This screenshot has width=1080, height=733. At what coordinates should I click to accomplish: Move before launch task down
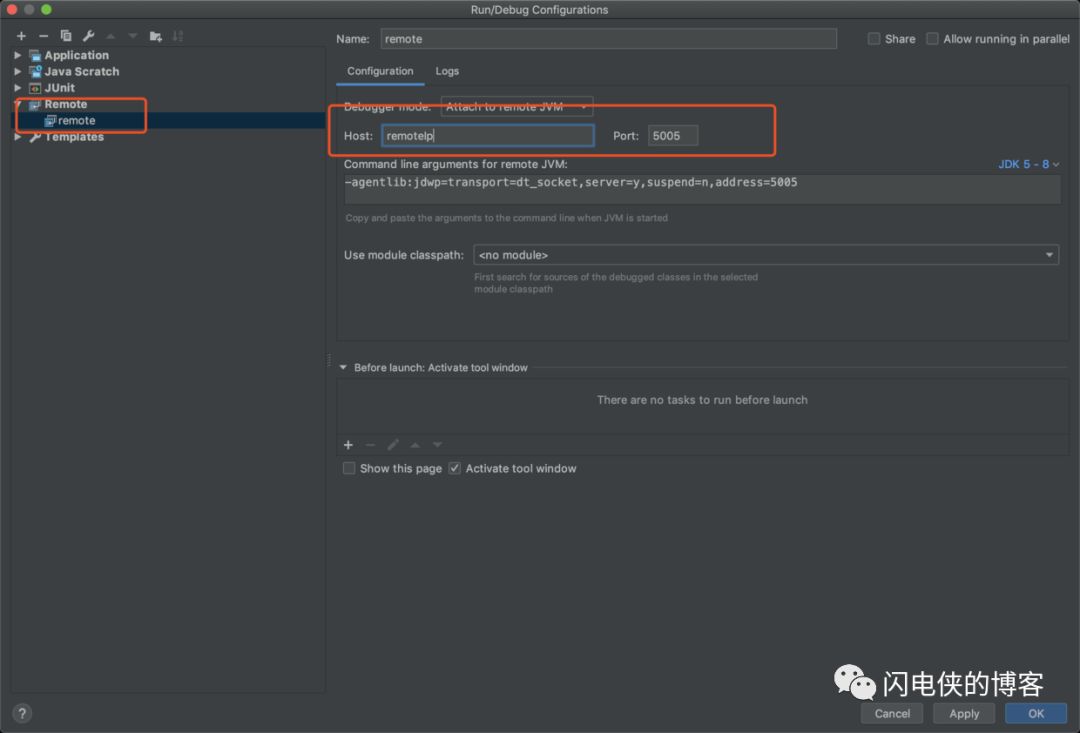[437, 445]
